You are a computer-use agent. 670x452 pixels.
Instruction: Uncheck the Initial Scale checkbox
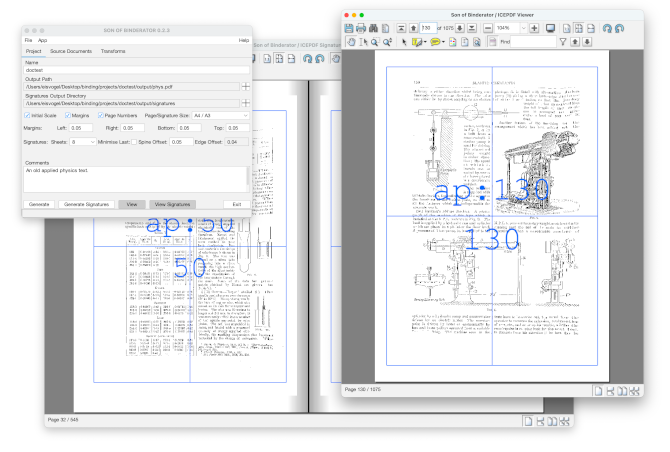[x=28, y=115]
